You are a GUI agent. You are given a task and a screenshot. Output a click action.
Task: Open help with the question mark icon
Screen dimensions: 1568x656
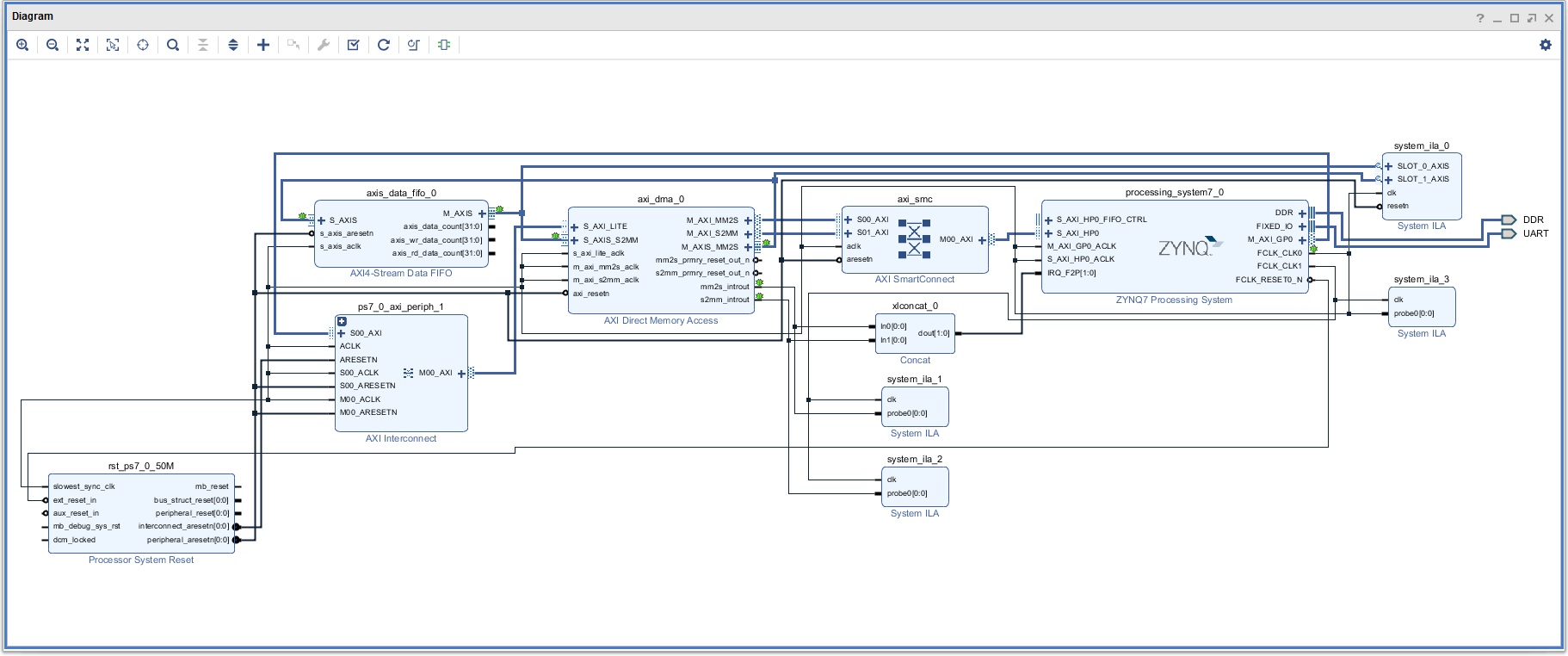coord(1480,18)
